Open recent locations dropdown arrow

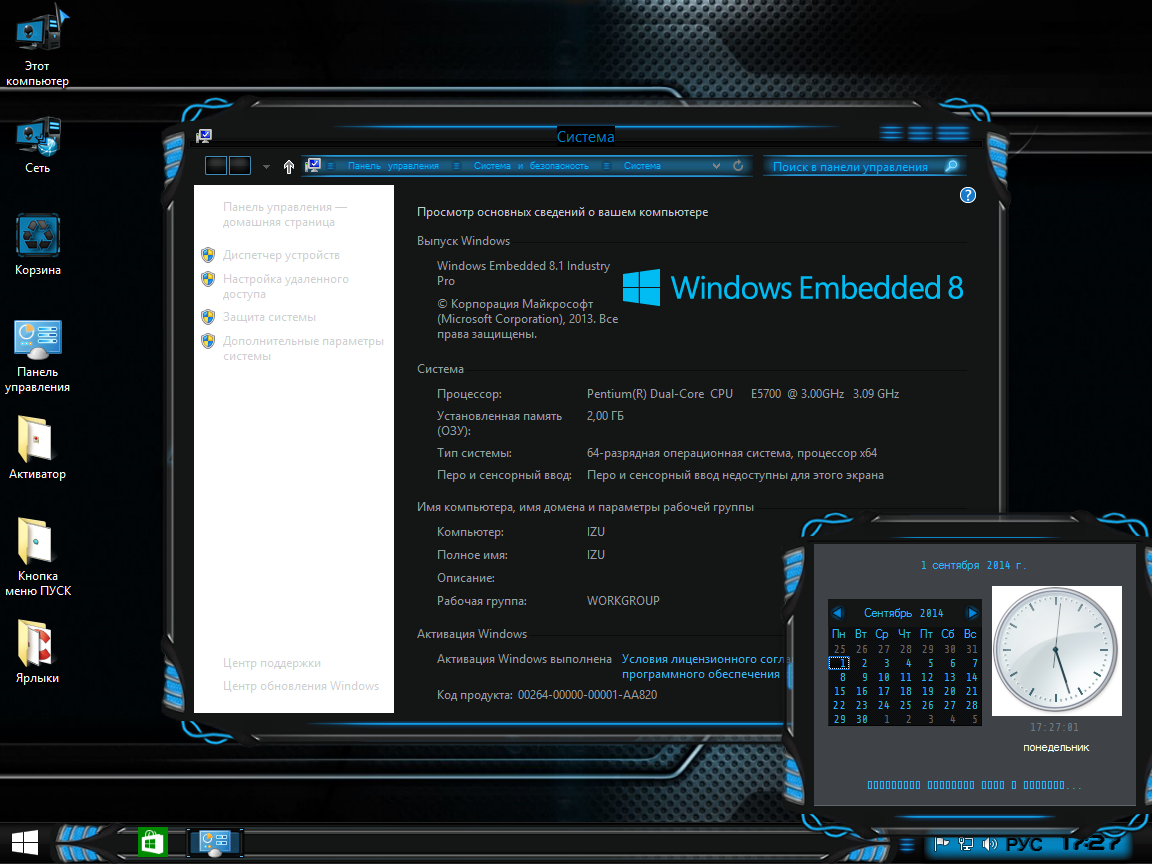(266, 167)
